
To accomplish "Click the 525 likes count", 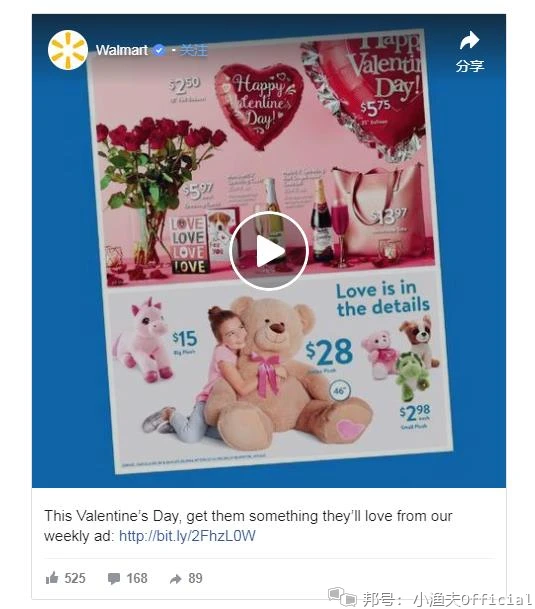I will tap(75, 578).
